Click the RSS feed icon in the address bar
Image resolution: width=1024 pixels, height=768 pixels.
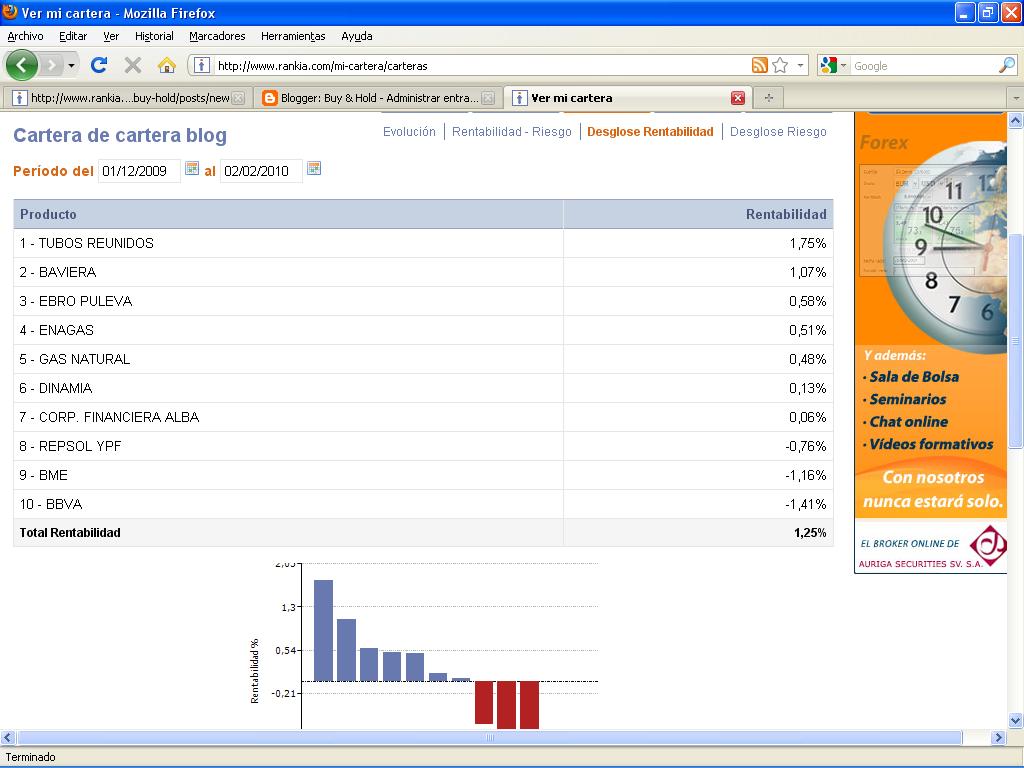click(760, 66)
